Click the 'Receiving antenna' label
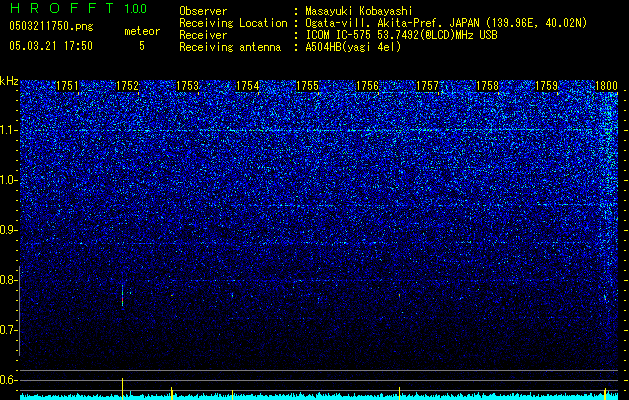Screen dimensions: 629x400 (x=230, y=47)
